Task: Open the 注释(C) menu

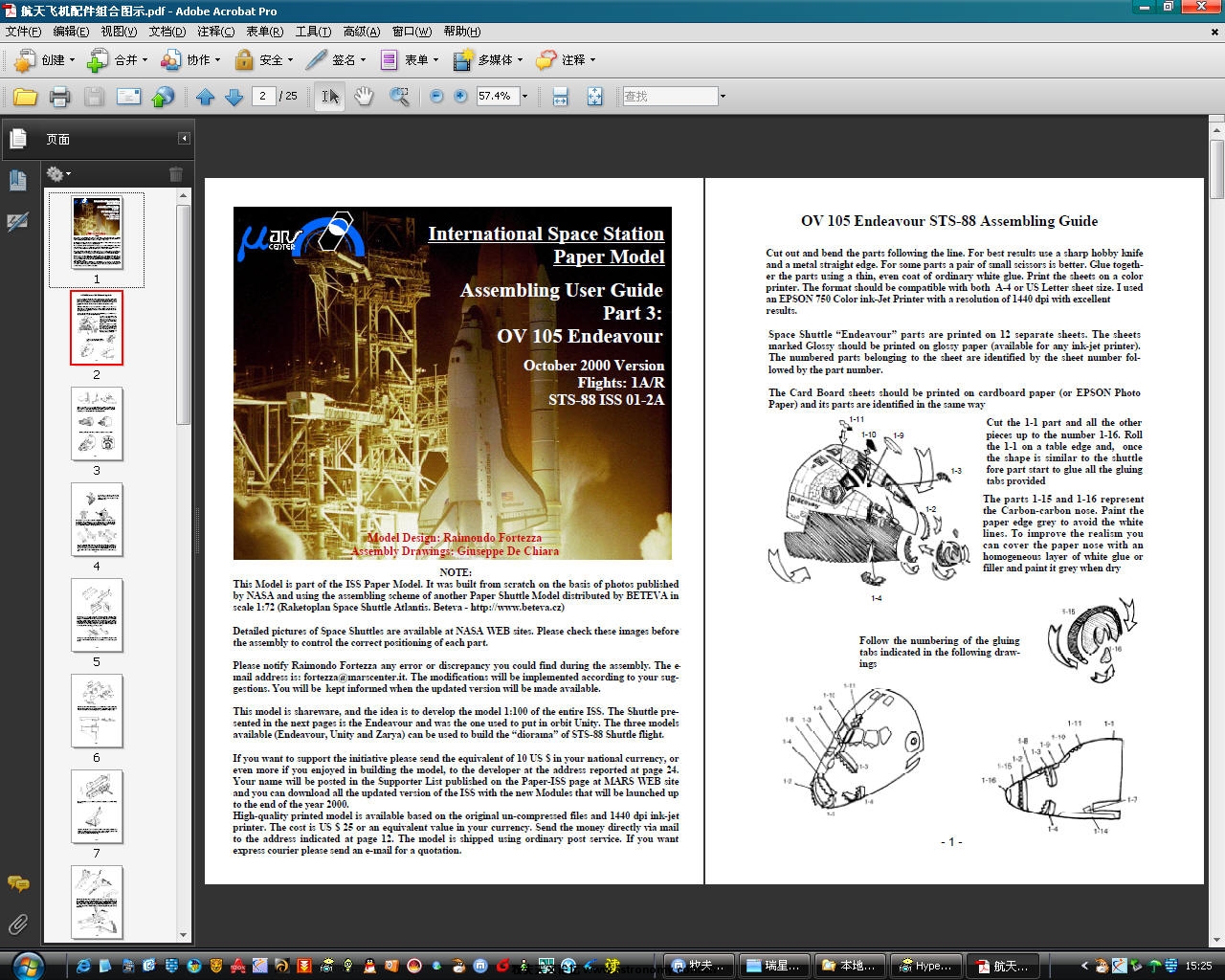Action: pyautogui.click(x=215, y=32)
